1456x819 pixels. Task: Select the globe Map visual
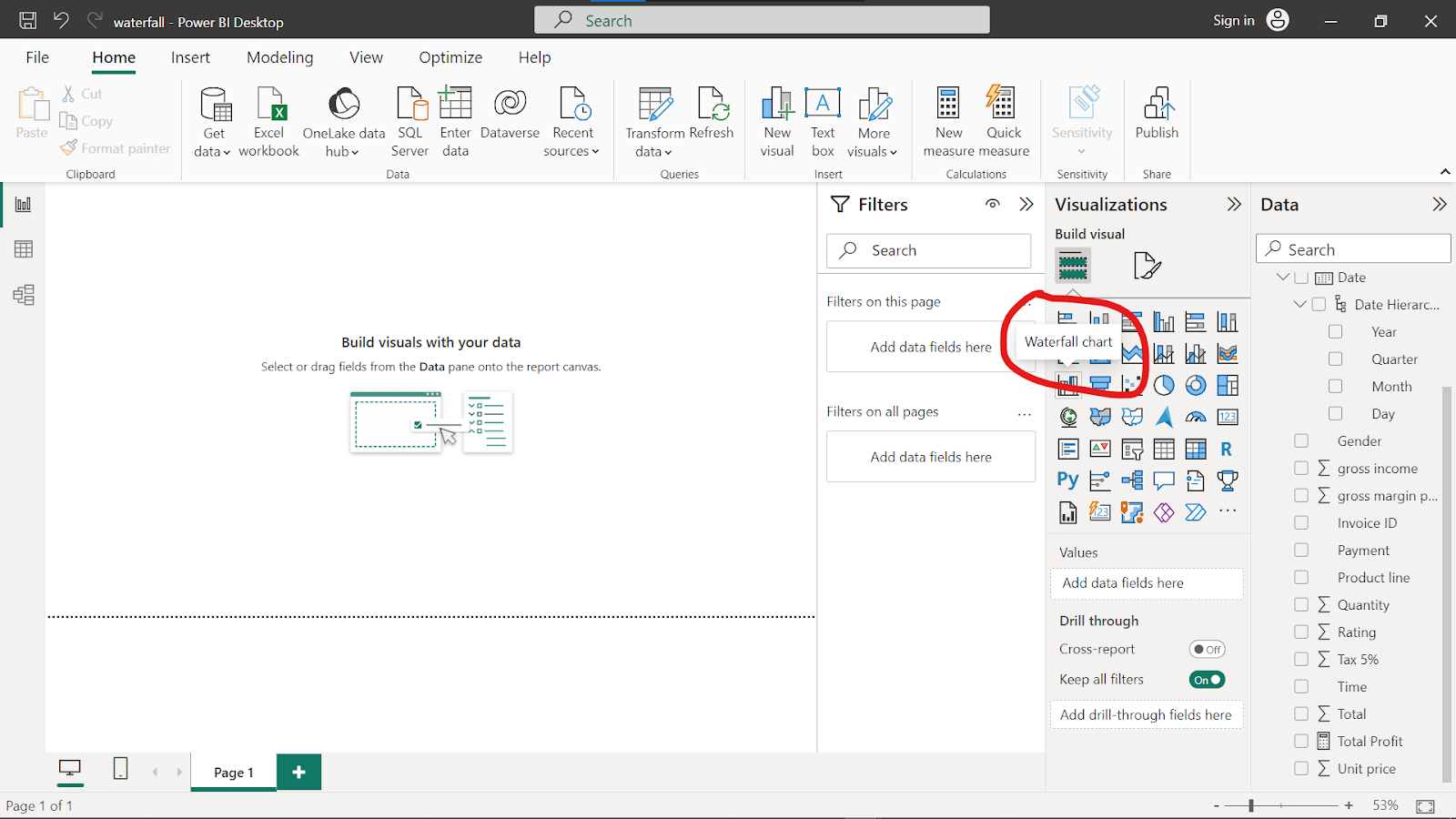pyautogui.click(x=1068, y=417)
